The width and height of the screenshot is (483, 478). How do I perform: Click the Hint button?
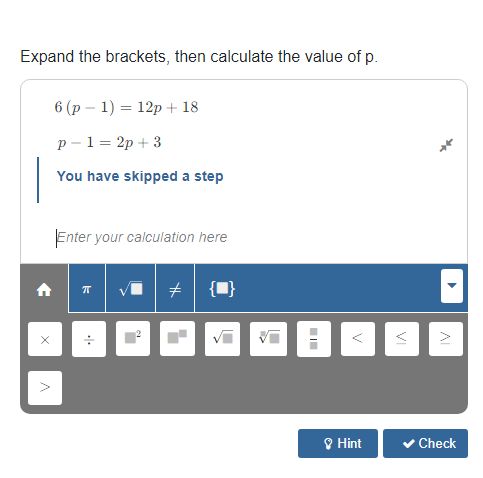tap(338, 443)
